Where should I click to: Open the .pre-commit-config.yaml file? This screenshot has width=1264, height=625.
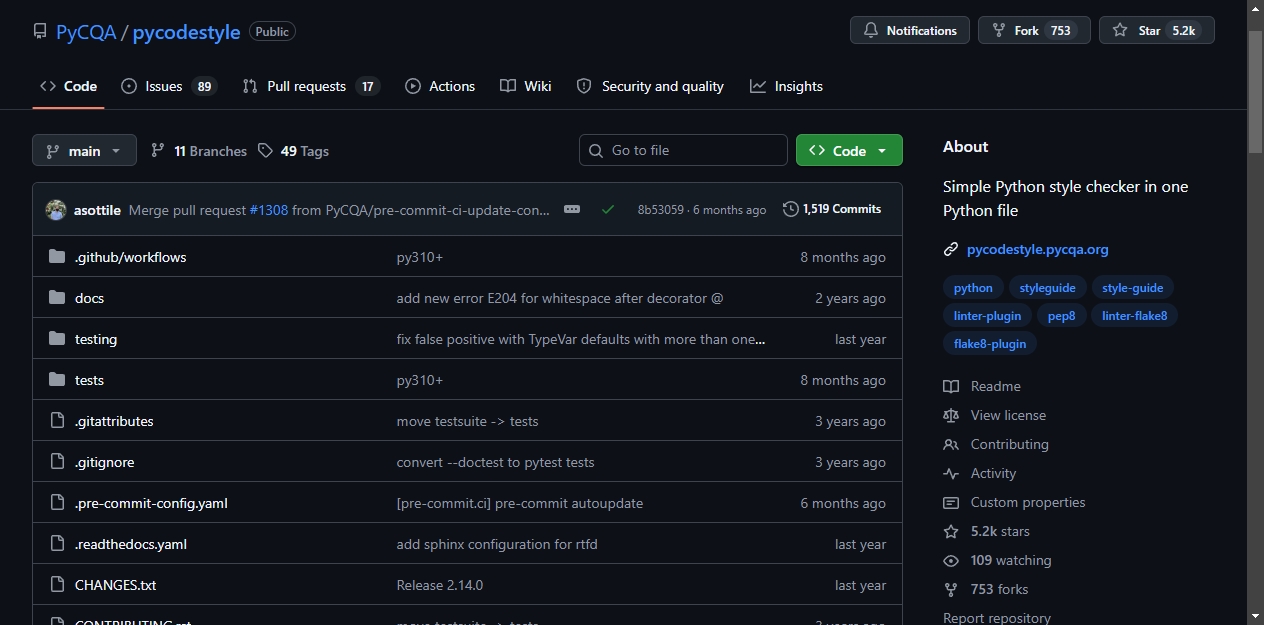(x=151, y=503)
